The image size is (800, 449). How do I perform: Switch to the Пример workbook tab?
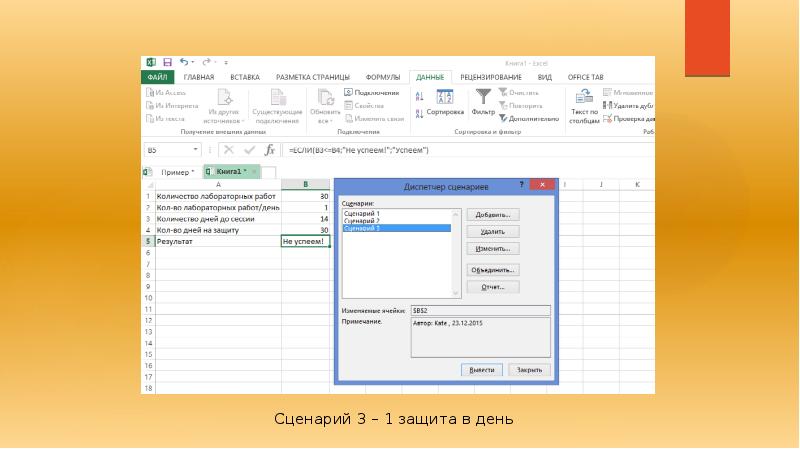pyautogui.click(x=177, y=172)
